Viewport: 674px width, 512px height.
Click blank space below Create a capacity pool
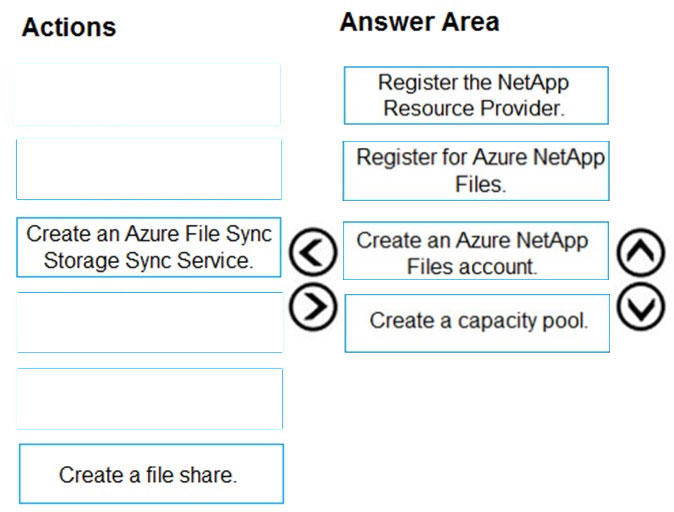[x=477, y=430]
